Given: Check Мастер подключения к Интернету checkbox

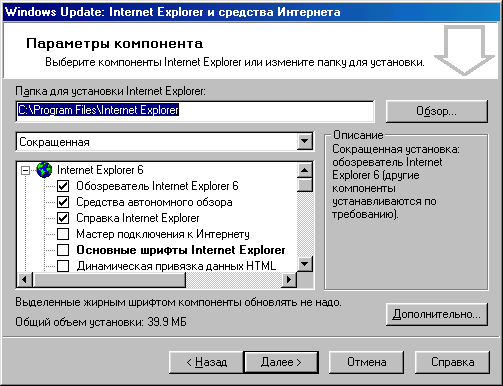Looking at the screenshot, I should pyautogui.click(x=63, y=234).
